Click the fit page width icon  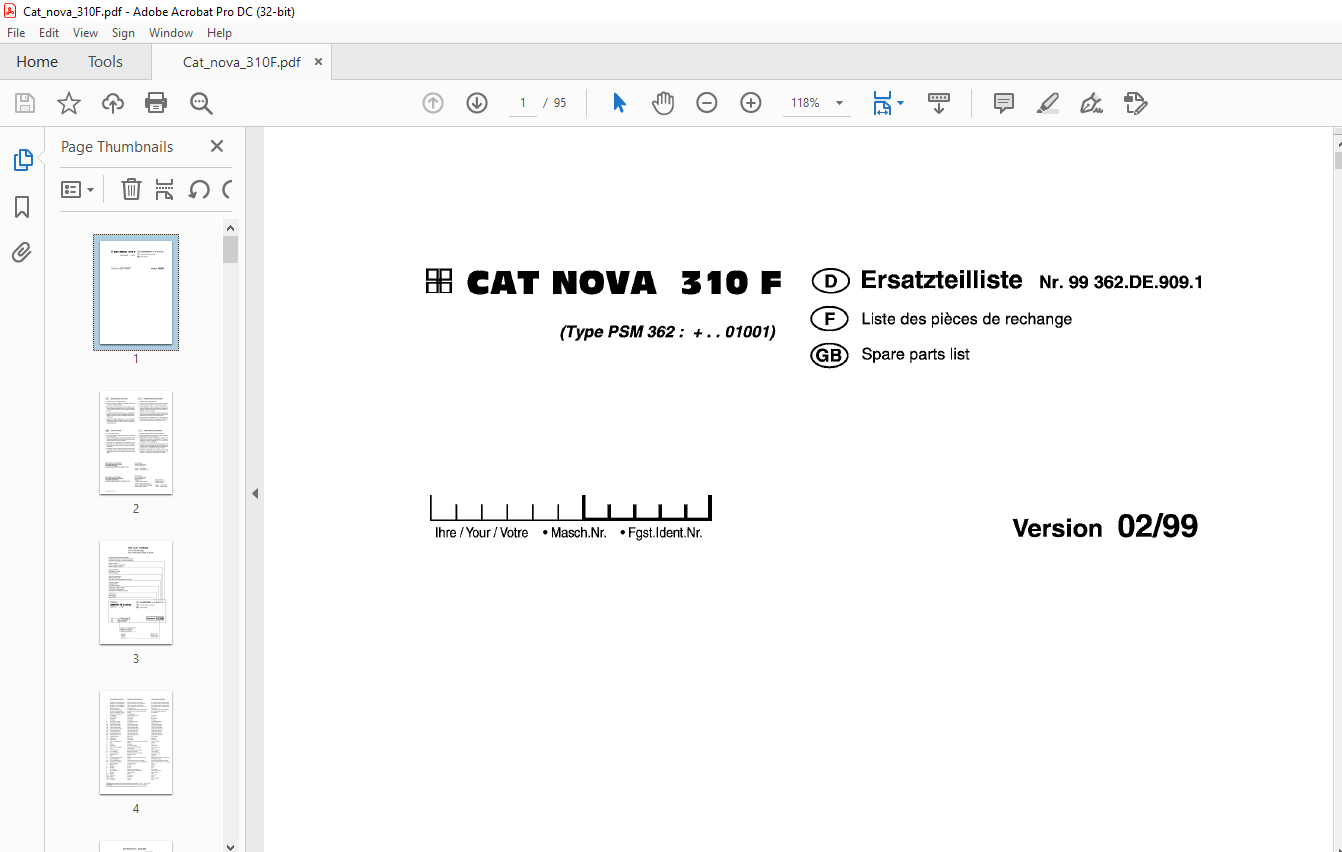pos(882,103)
